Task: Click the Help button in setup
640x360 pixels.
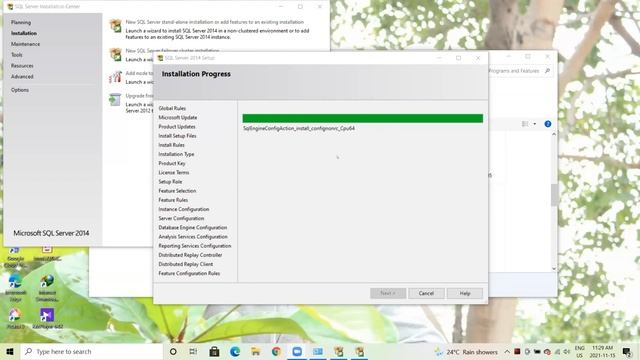Action: (x=464, y=293)
